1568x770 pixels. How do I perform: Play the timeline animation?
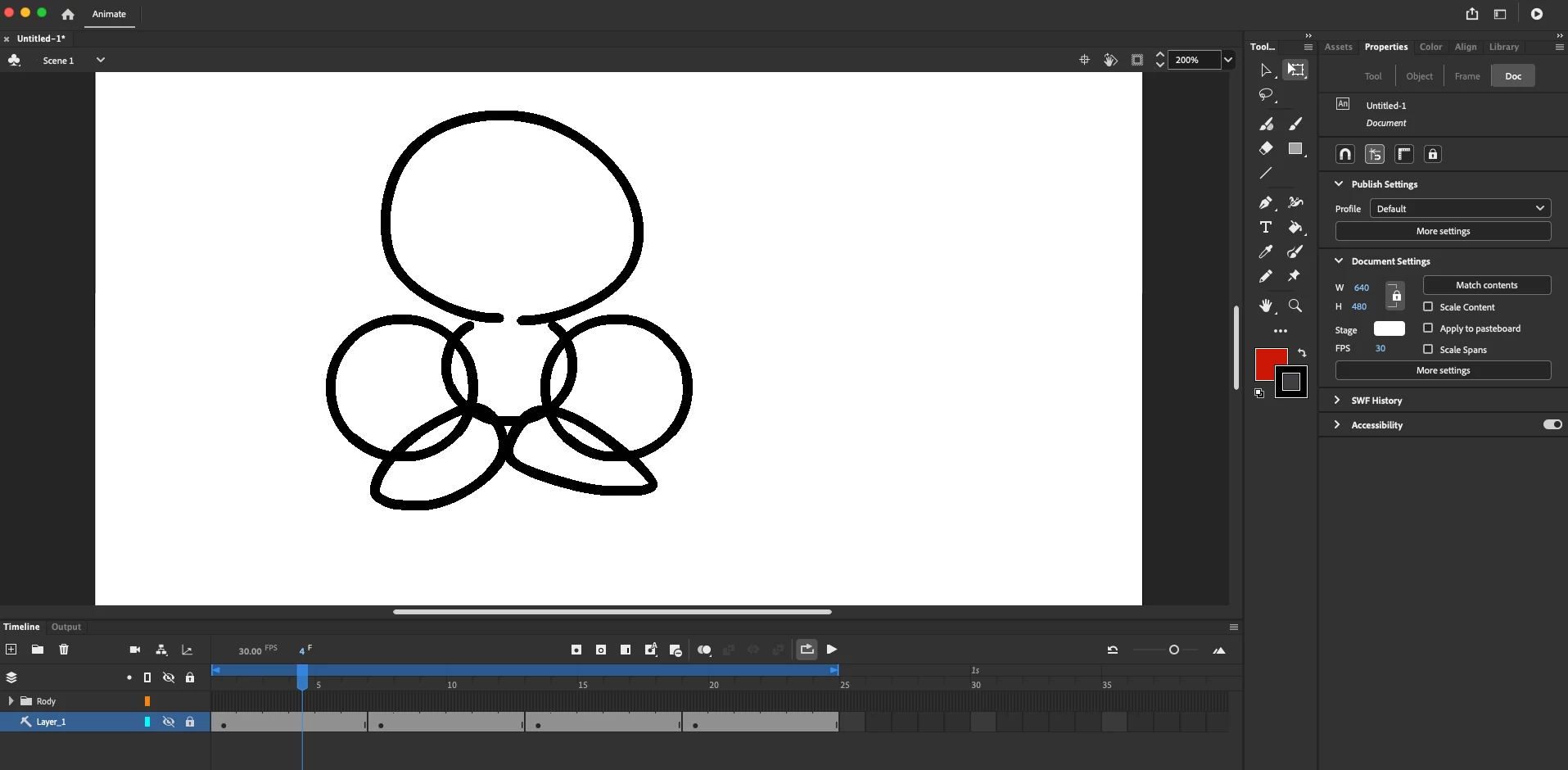pos(832,650)
